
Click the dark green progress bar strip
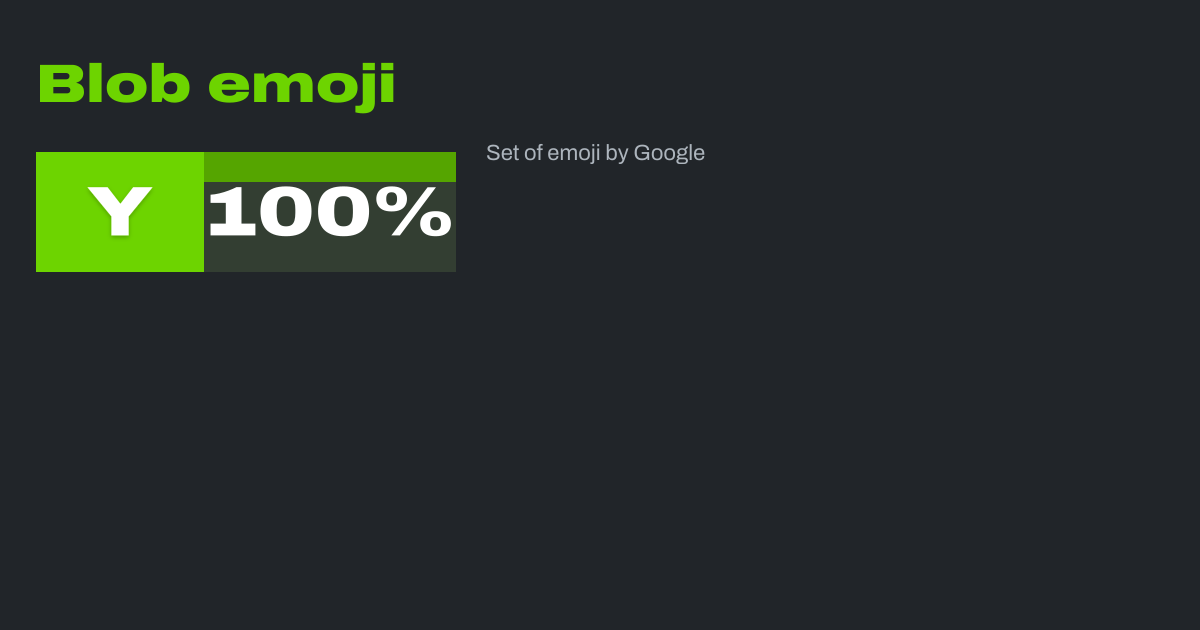pos(330,166)
